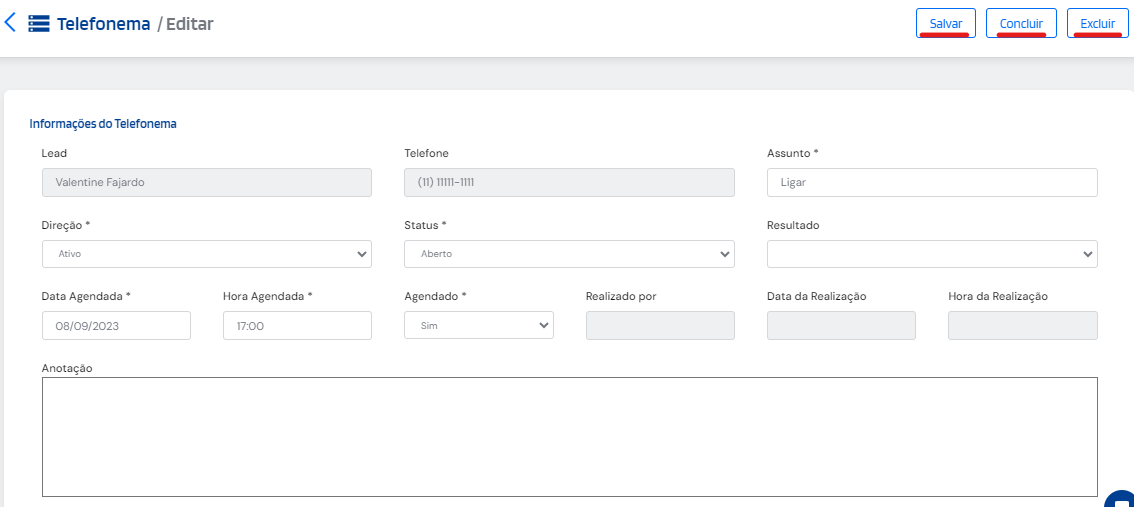Viewport: 1134px width, 507px height.
Task: Click the Data da Realização field
Action: click(x=840, y=325)
